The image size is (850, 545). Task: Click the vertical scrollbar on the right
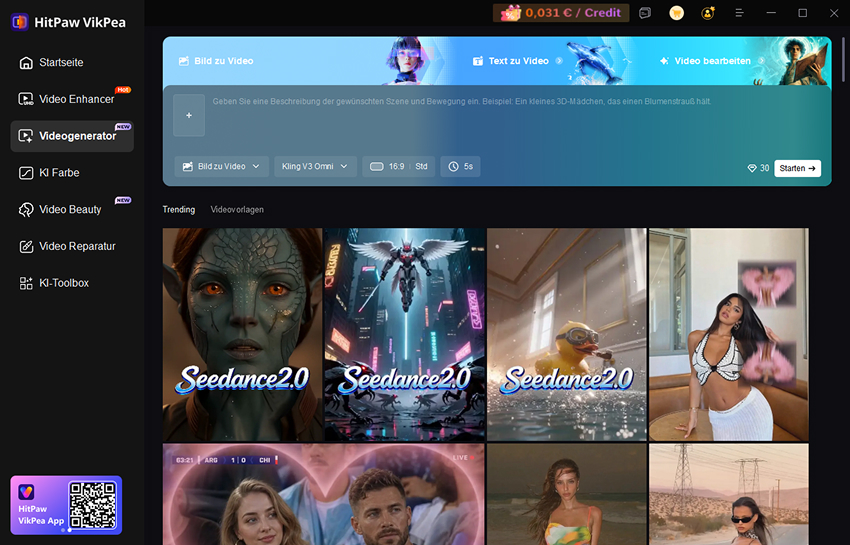pyautogui.click(x=843, y=60)
